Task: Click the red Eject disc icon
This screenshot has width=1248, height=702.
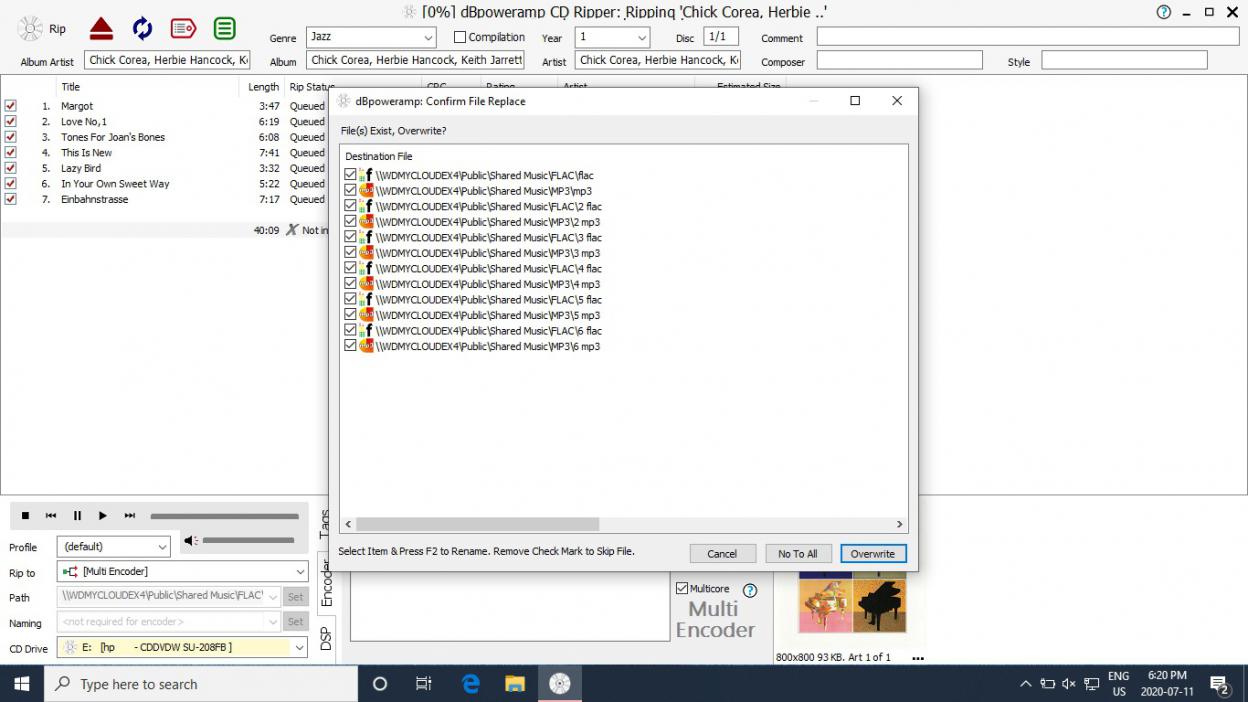Action: [x=100, y=28]
